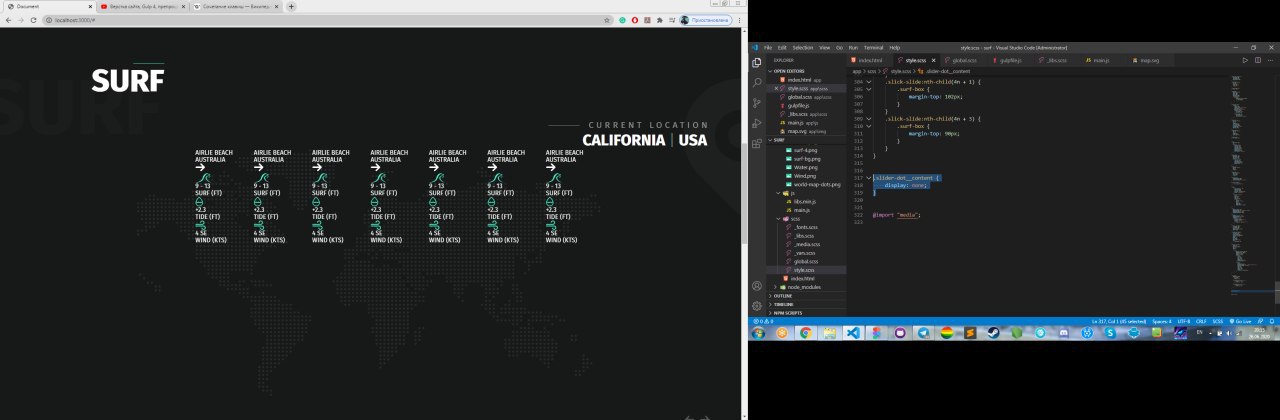Open Skype from the taskbar
Screen dimensions: 1280x420
point(1110,333)
